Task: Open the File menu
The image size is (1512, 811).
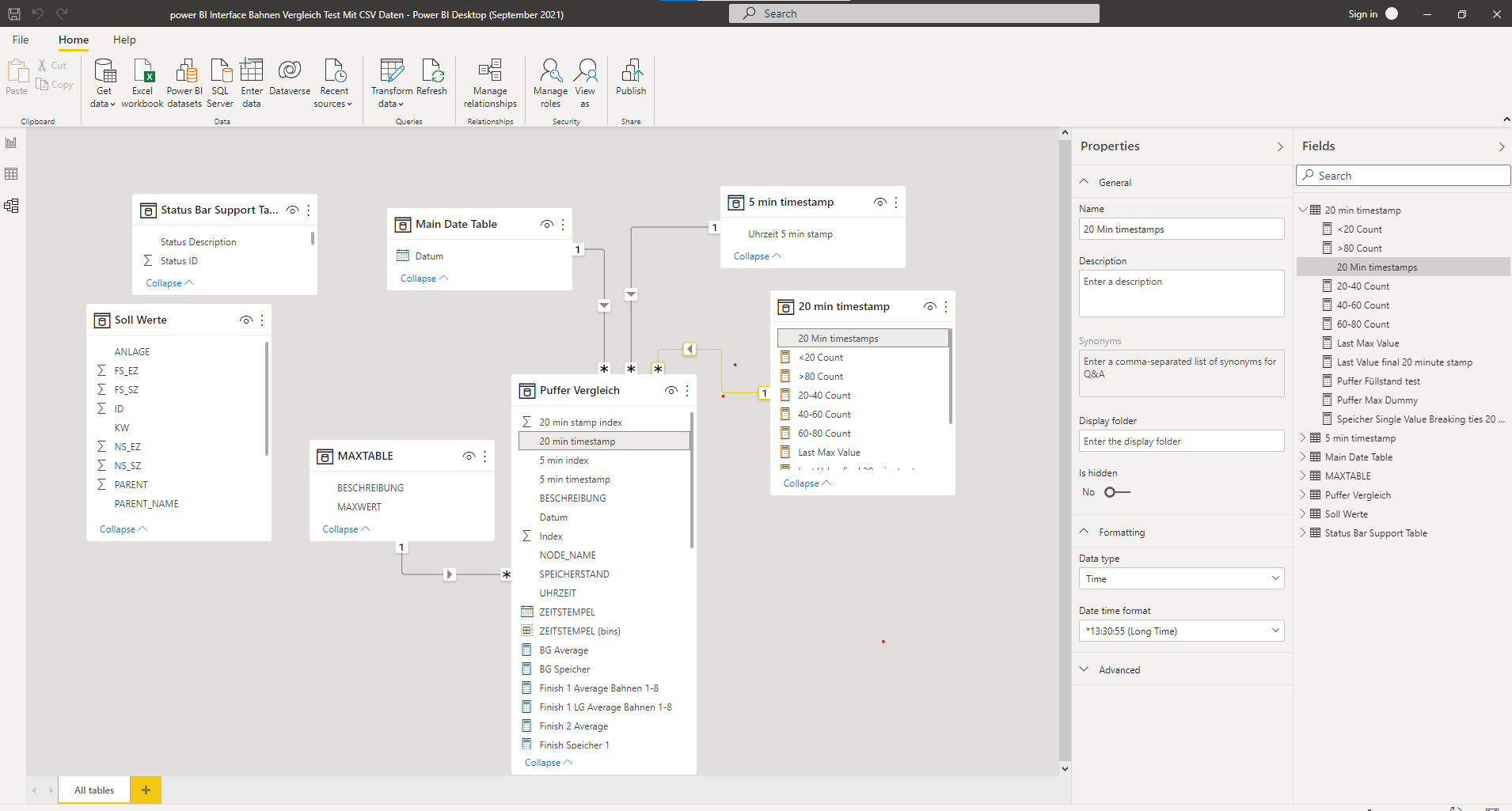Action: click(x=21, y=40)
